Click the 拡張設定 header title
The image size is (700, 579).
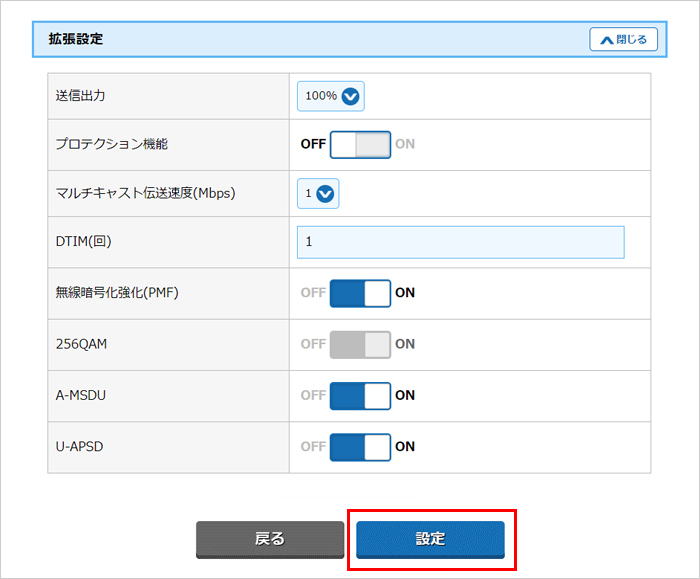(76, 40)
